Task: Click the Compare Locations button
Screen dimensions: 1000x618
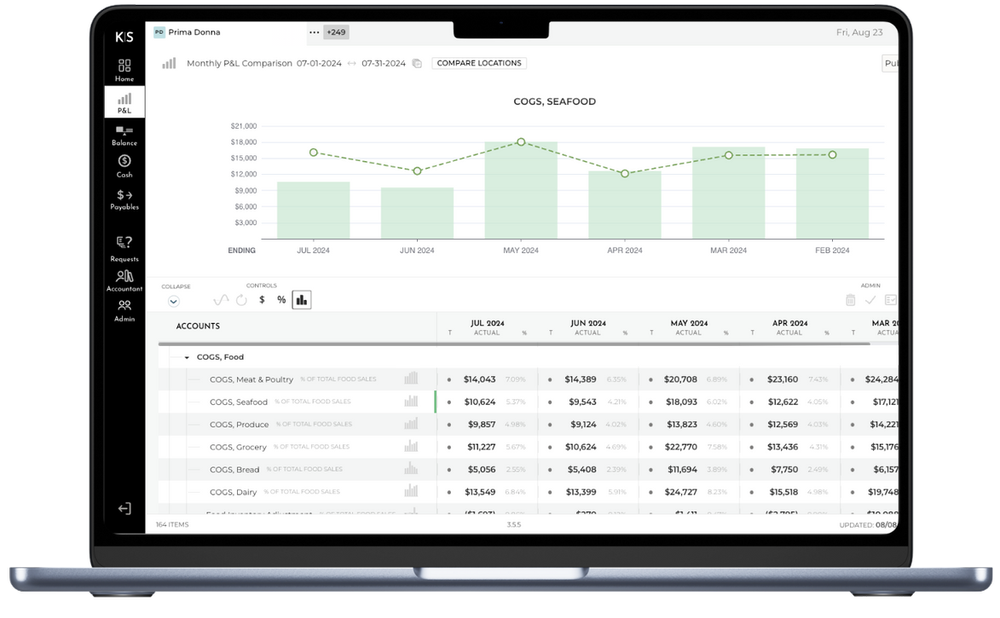Action: click(x=478, y=62)
